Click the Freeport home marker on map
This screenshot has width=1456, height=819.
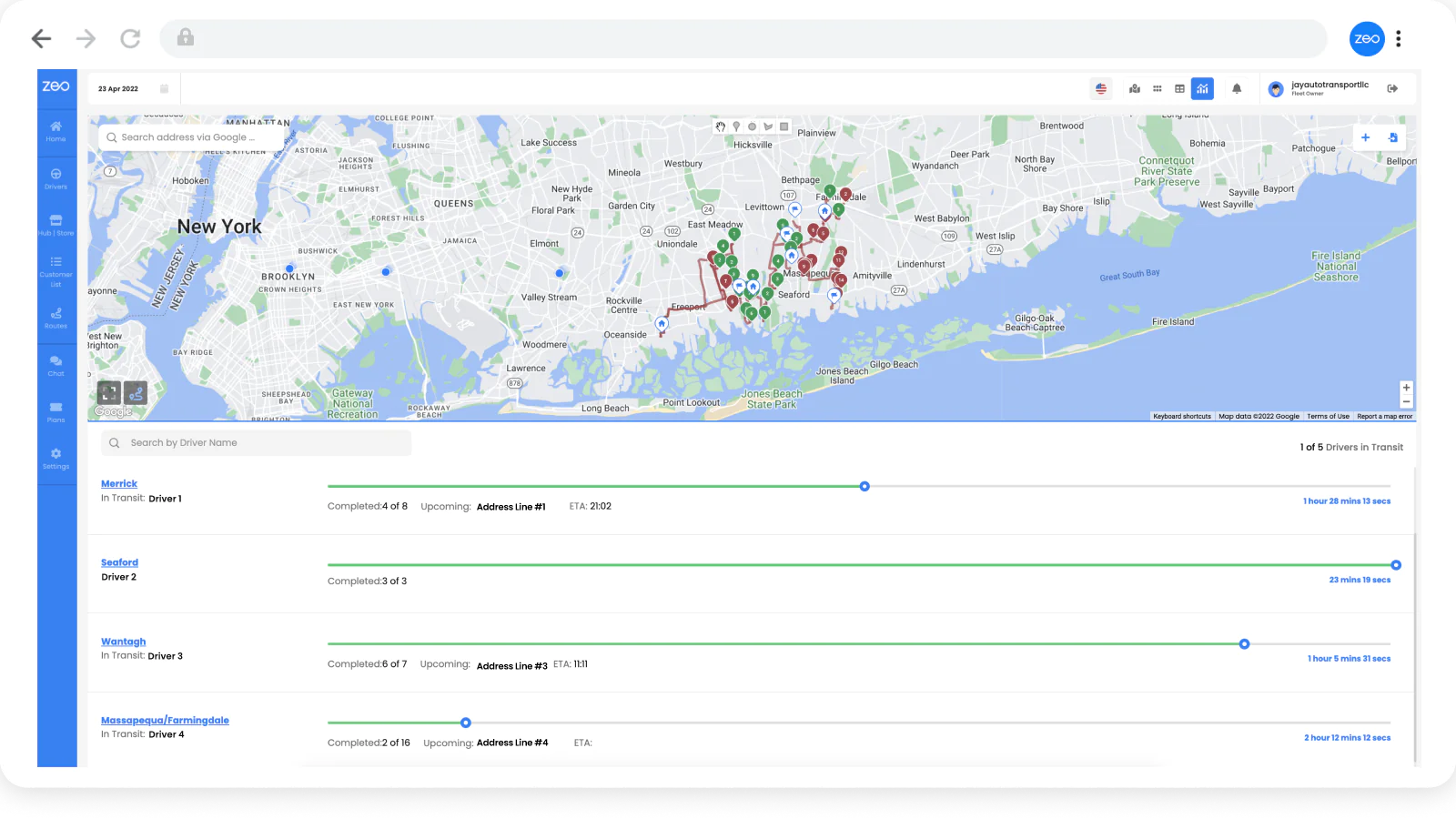[662, 323]
